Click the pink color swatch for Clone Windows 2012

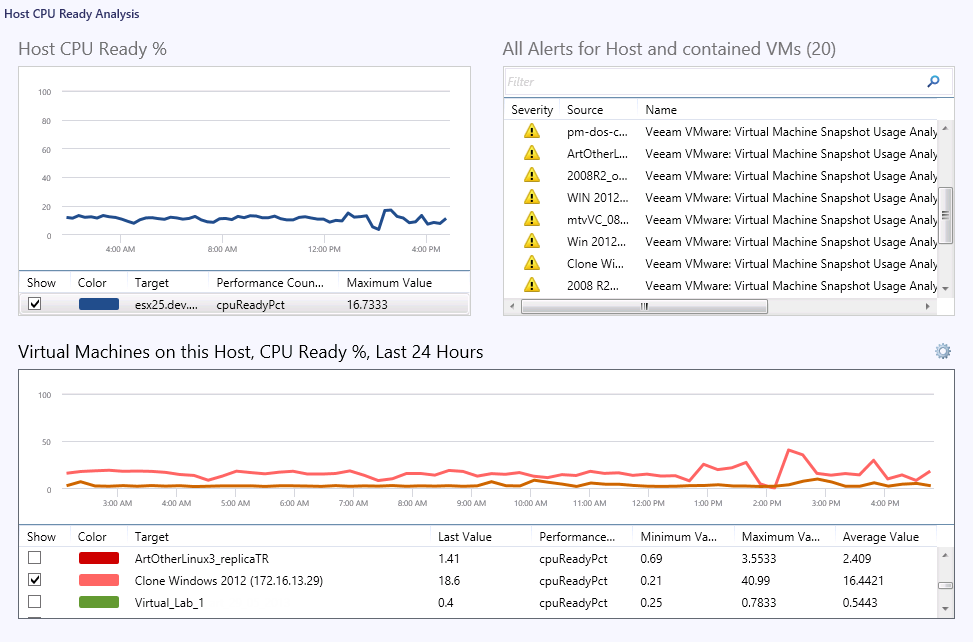[x=99, y=580]
